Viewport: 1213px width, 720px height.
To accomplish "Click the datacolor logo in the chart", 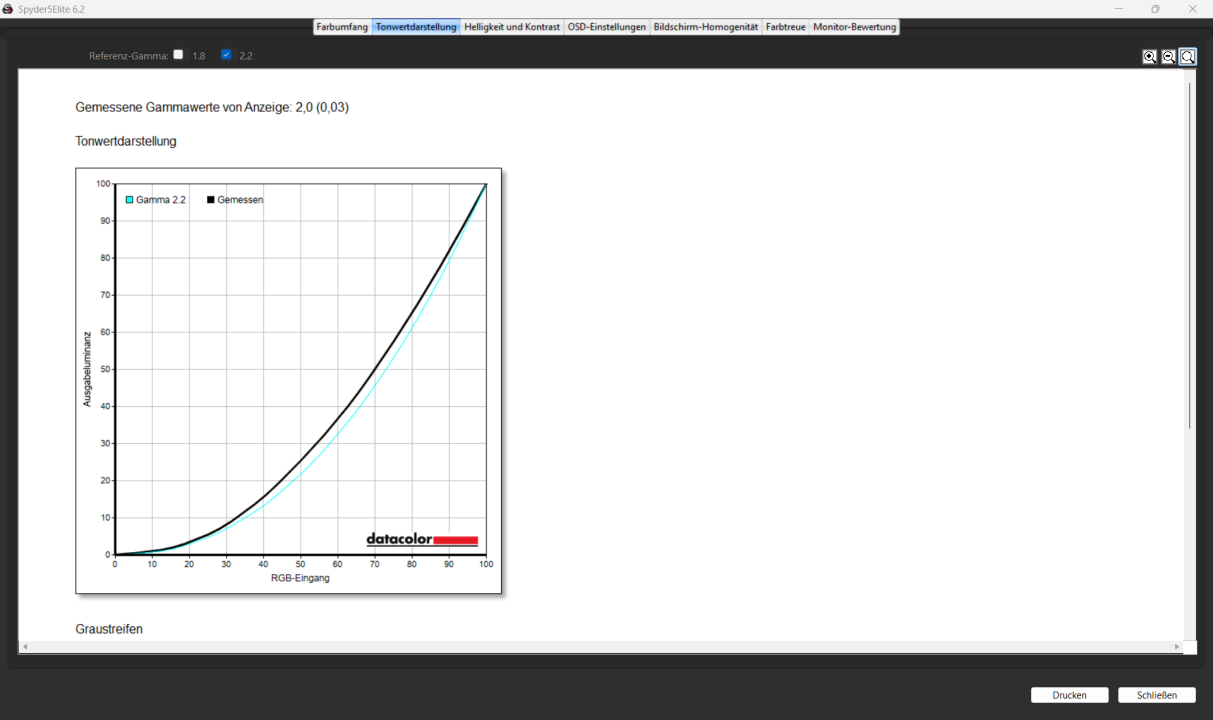I will pyautogui.click(x=422, y=540).
